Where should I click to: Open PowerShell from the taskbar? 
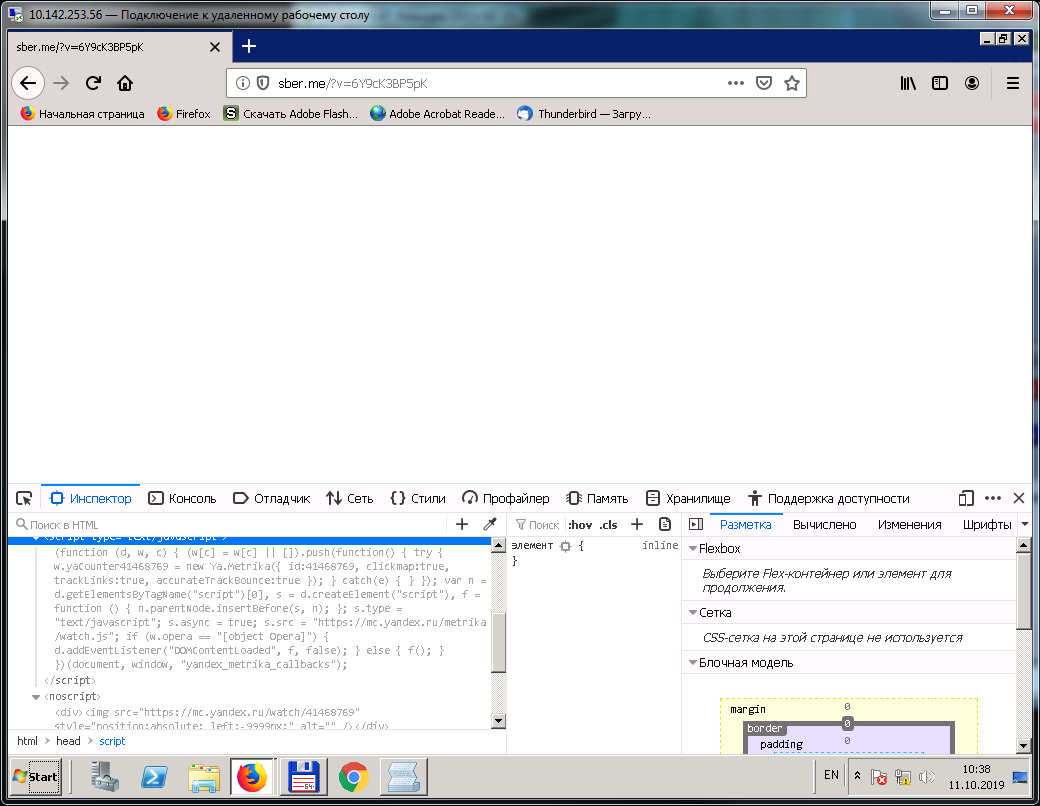click(155, 777)
